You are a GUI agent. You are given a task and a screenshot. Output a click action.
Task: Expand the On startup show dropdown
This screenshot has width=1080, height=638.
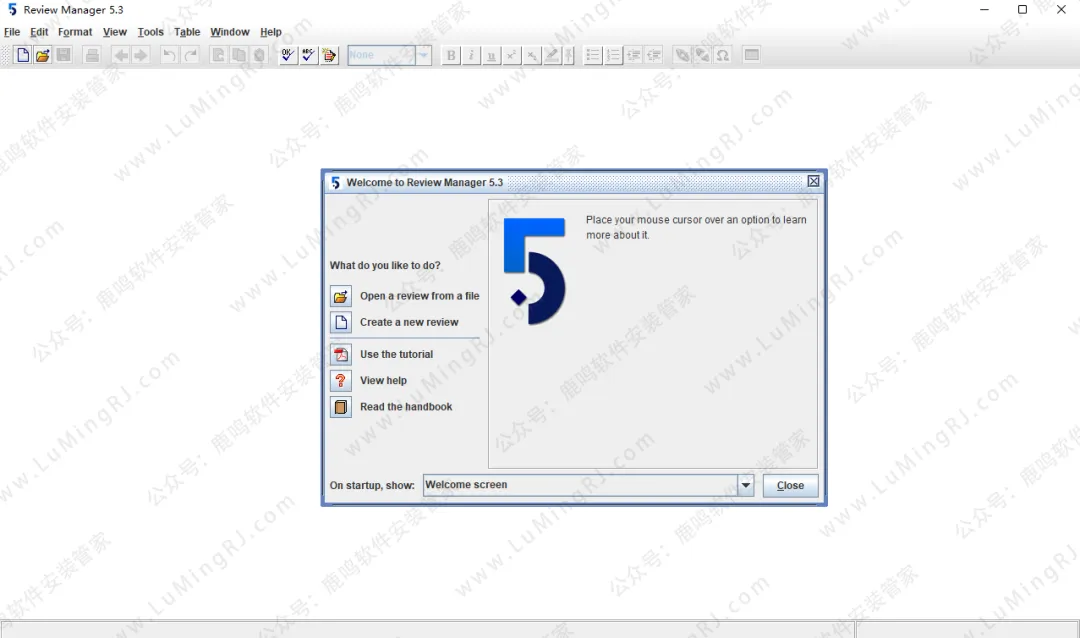(745, 486)
